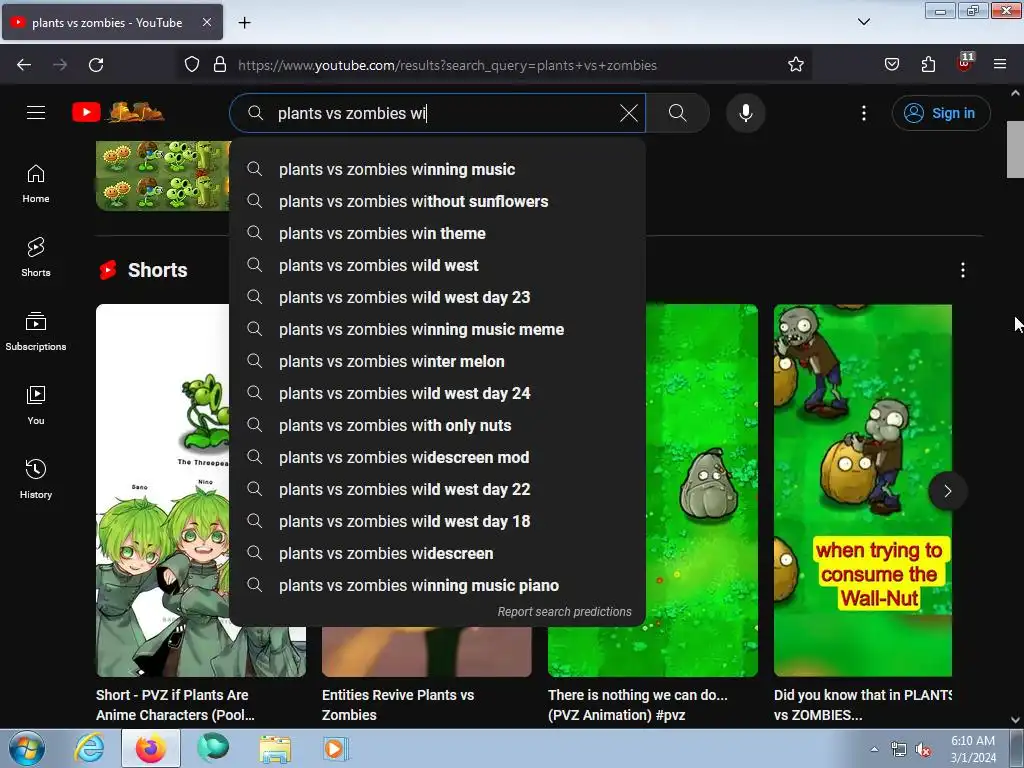Open Windows Explorer folder in taskbar
Screen dimensions: 1024x768
click(275, 748)
